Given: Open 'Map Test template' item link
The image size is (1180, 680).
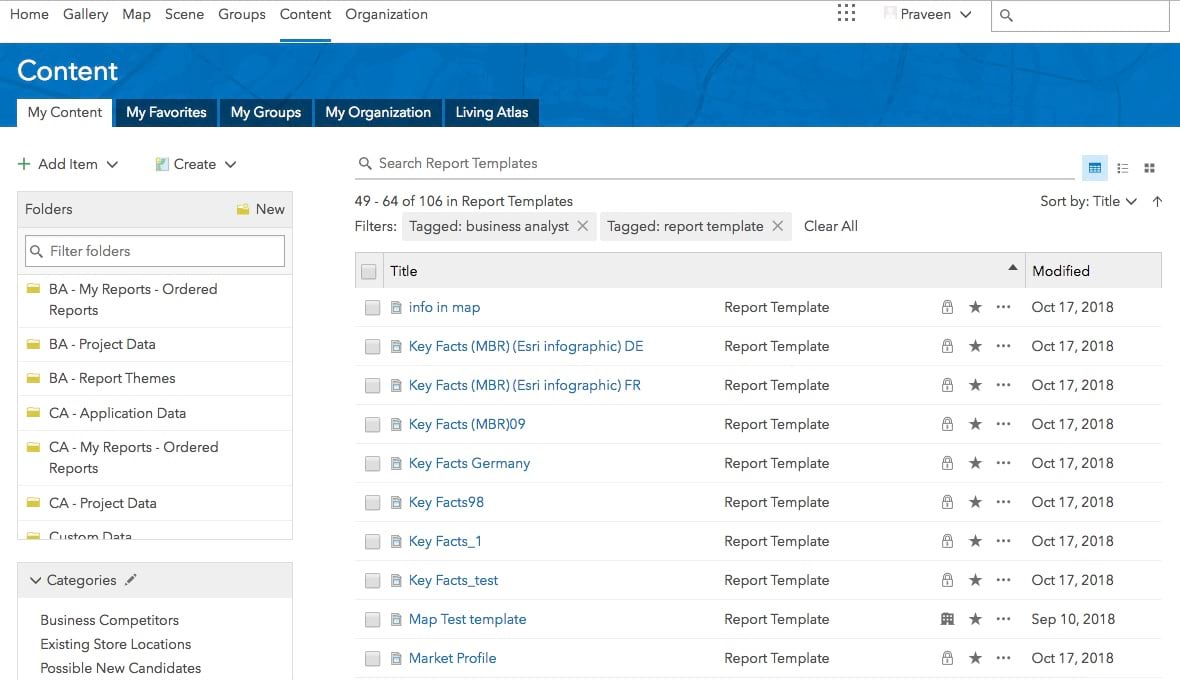Looking at the screenshot, I should pyautogui.click(x=467, y=619).
